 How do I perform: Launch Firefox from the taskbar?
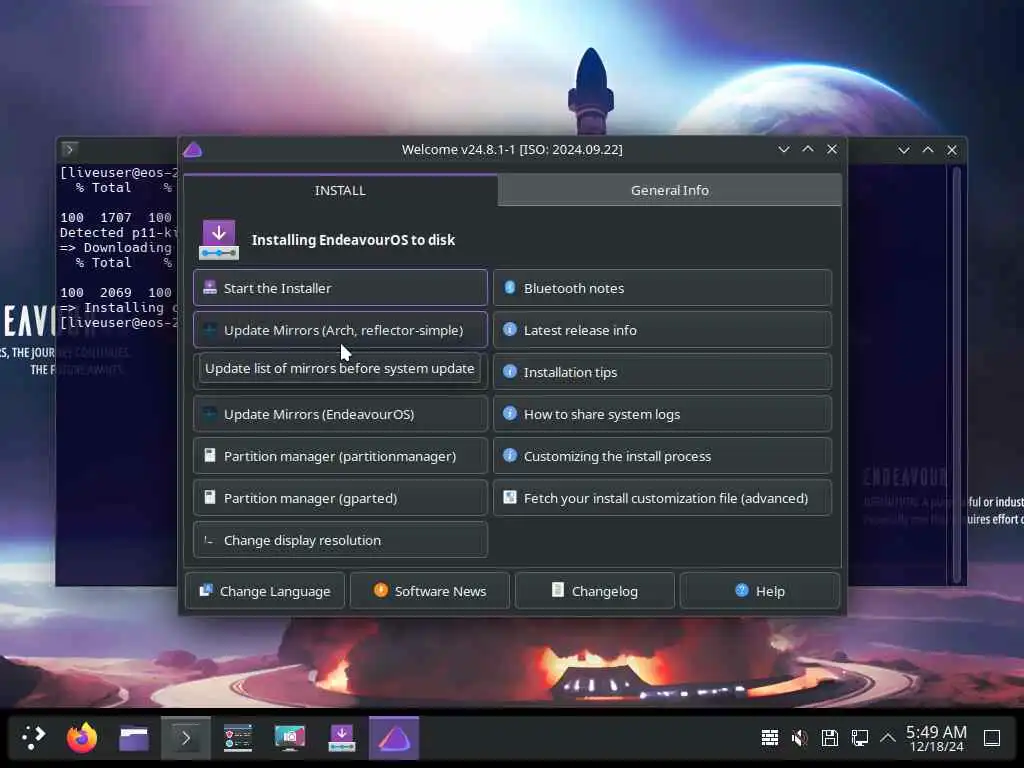[82, 738]
